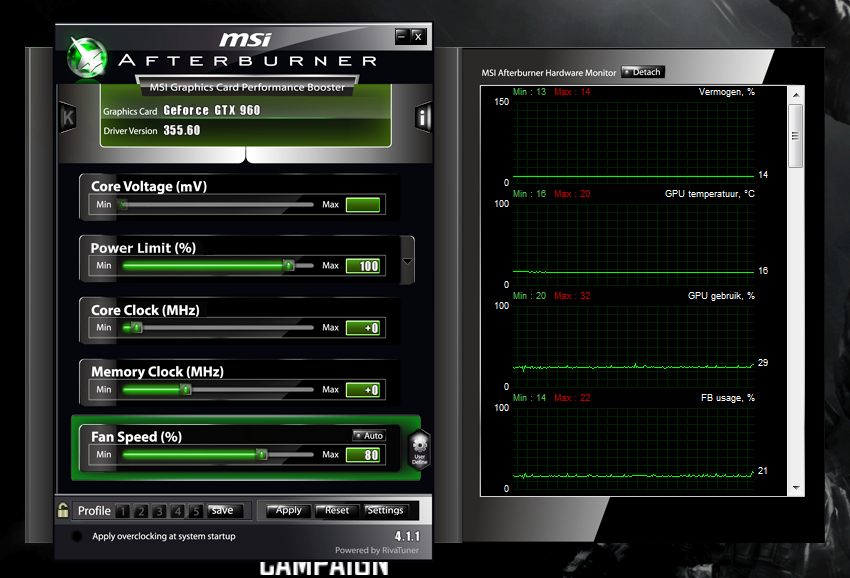Toggle Auto fan speed
This screenshot has height=578, width=850.
(369, 435)
